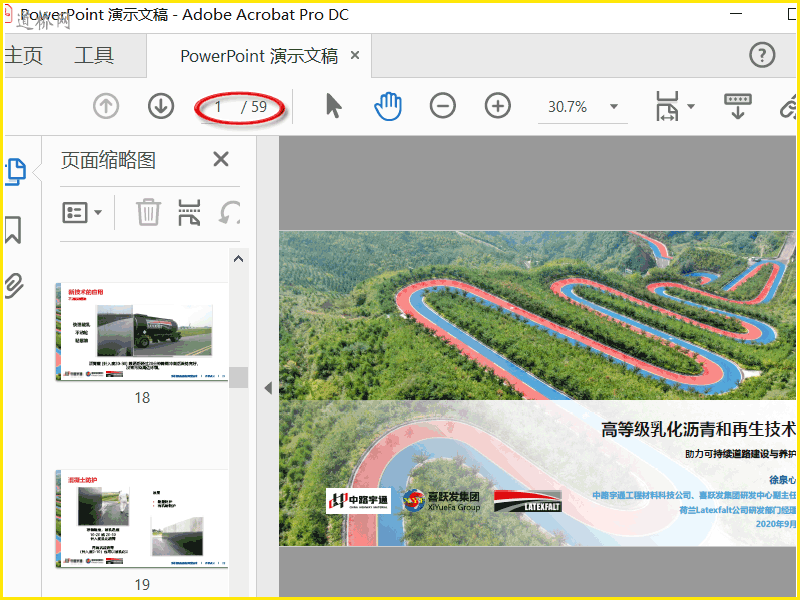
Task: Go to previous page with up arrow
Action: (106, 106)
